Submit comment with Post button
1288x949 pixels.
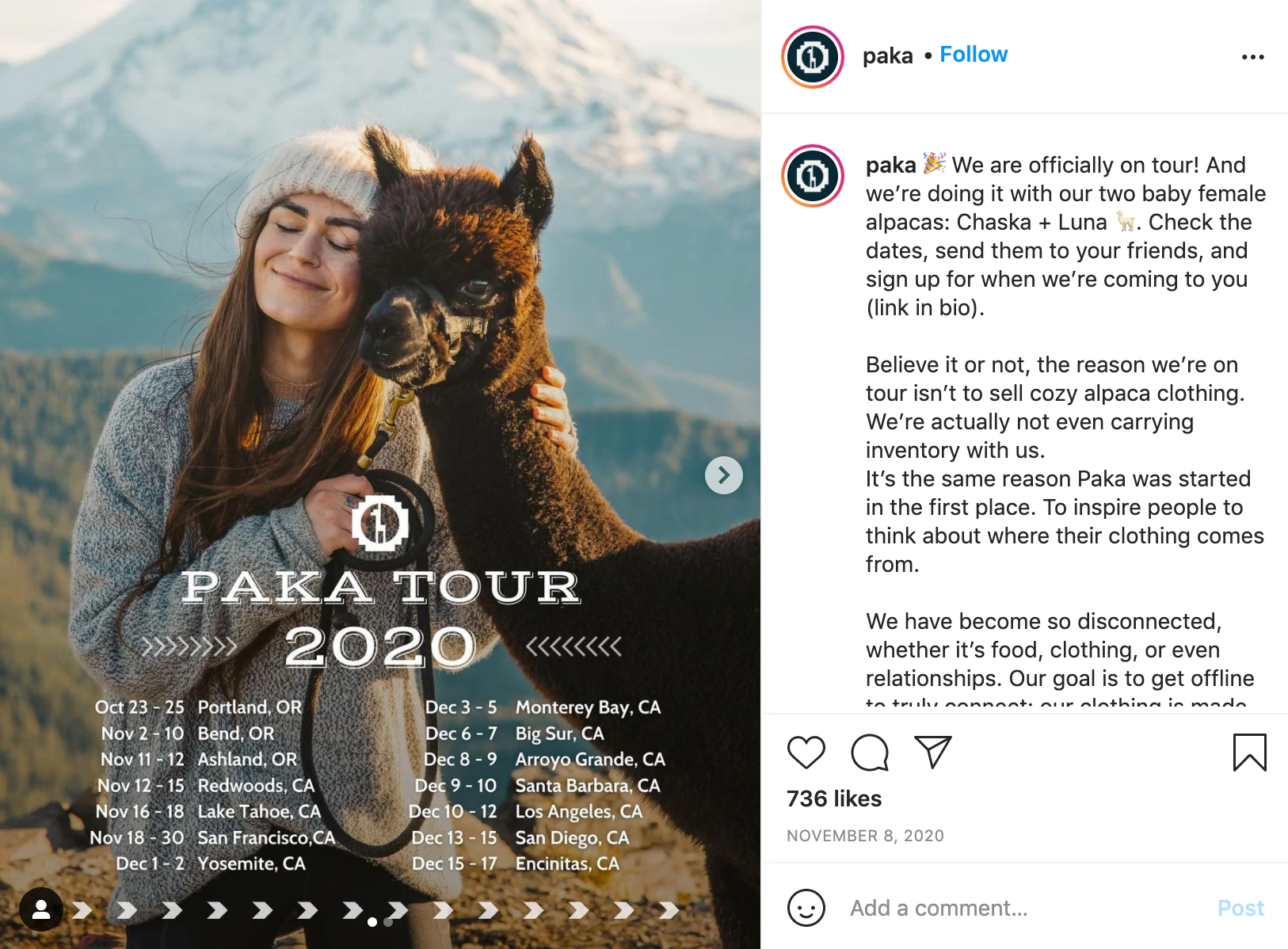coord(1240,908)
